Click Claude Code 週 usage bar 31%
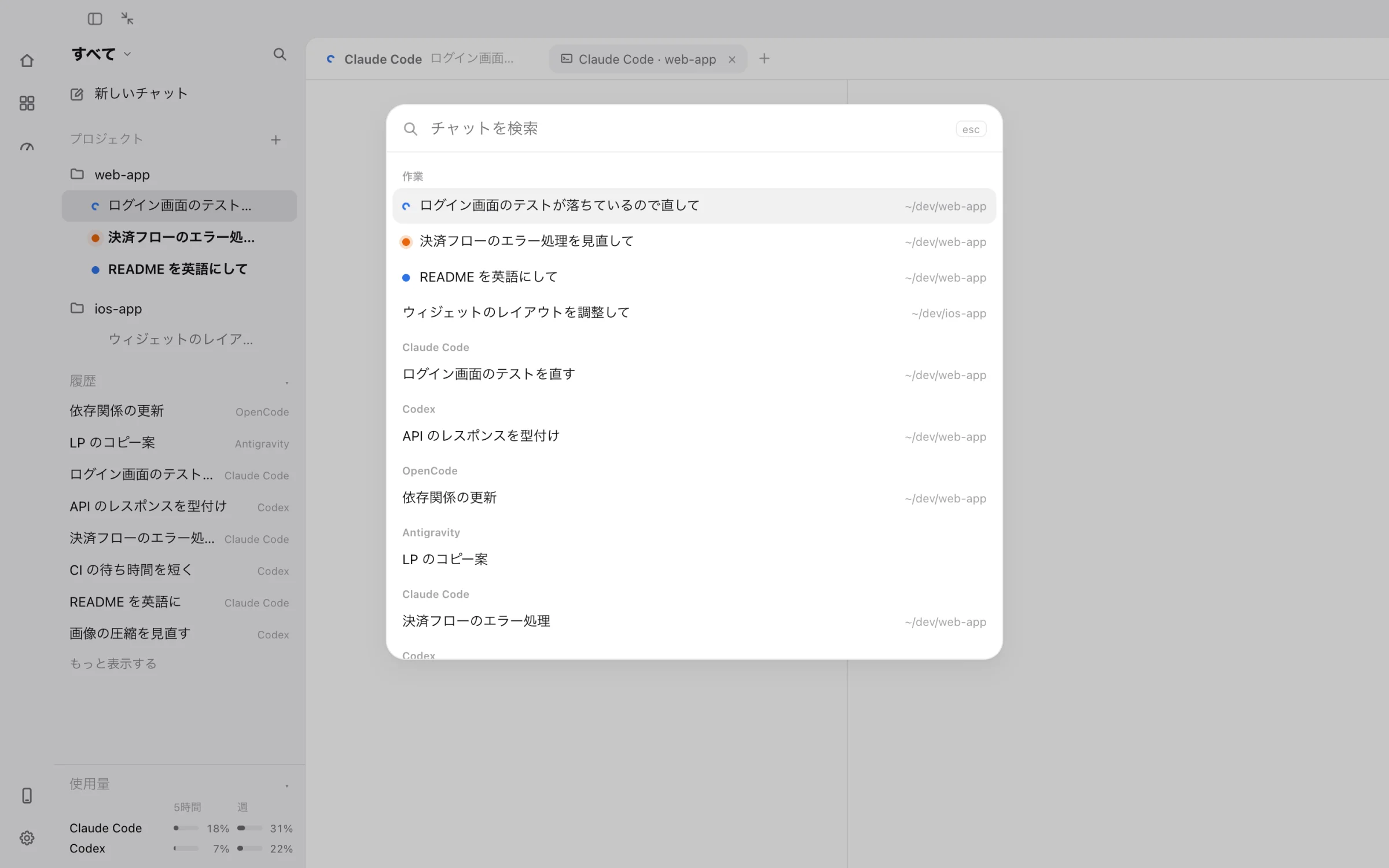 249,828
